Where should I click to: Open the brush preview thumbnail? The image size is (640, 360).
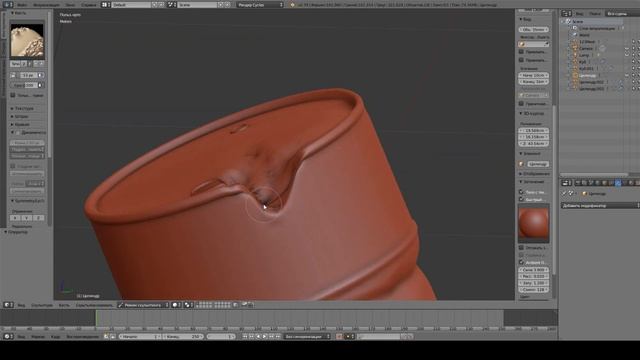tap(27, 41)
